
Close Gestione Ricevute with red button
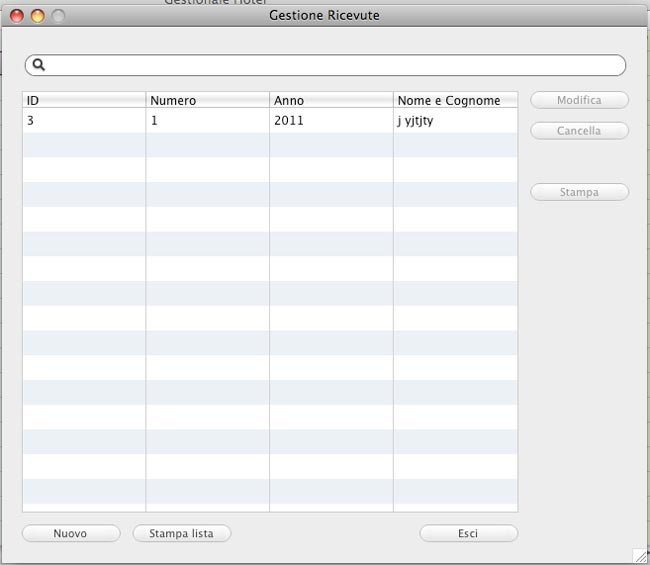coord(17,16)
